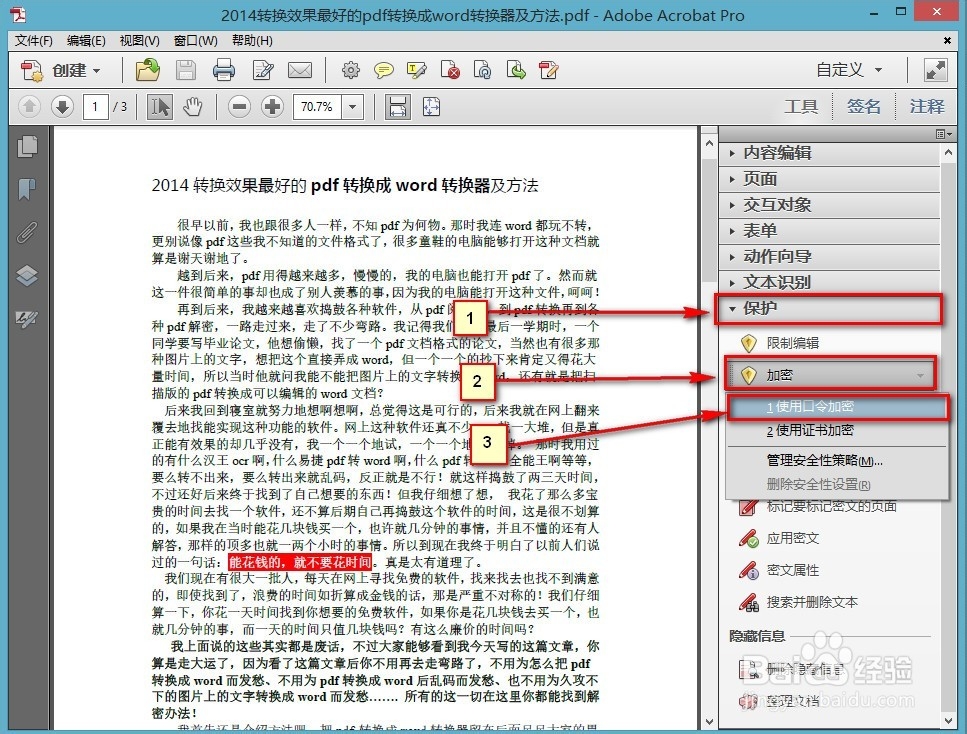Show attachments paperclip panel icon
Viewport: 967px width, 734px height.
[27, 233]
